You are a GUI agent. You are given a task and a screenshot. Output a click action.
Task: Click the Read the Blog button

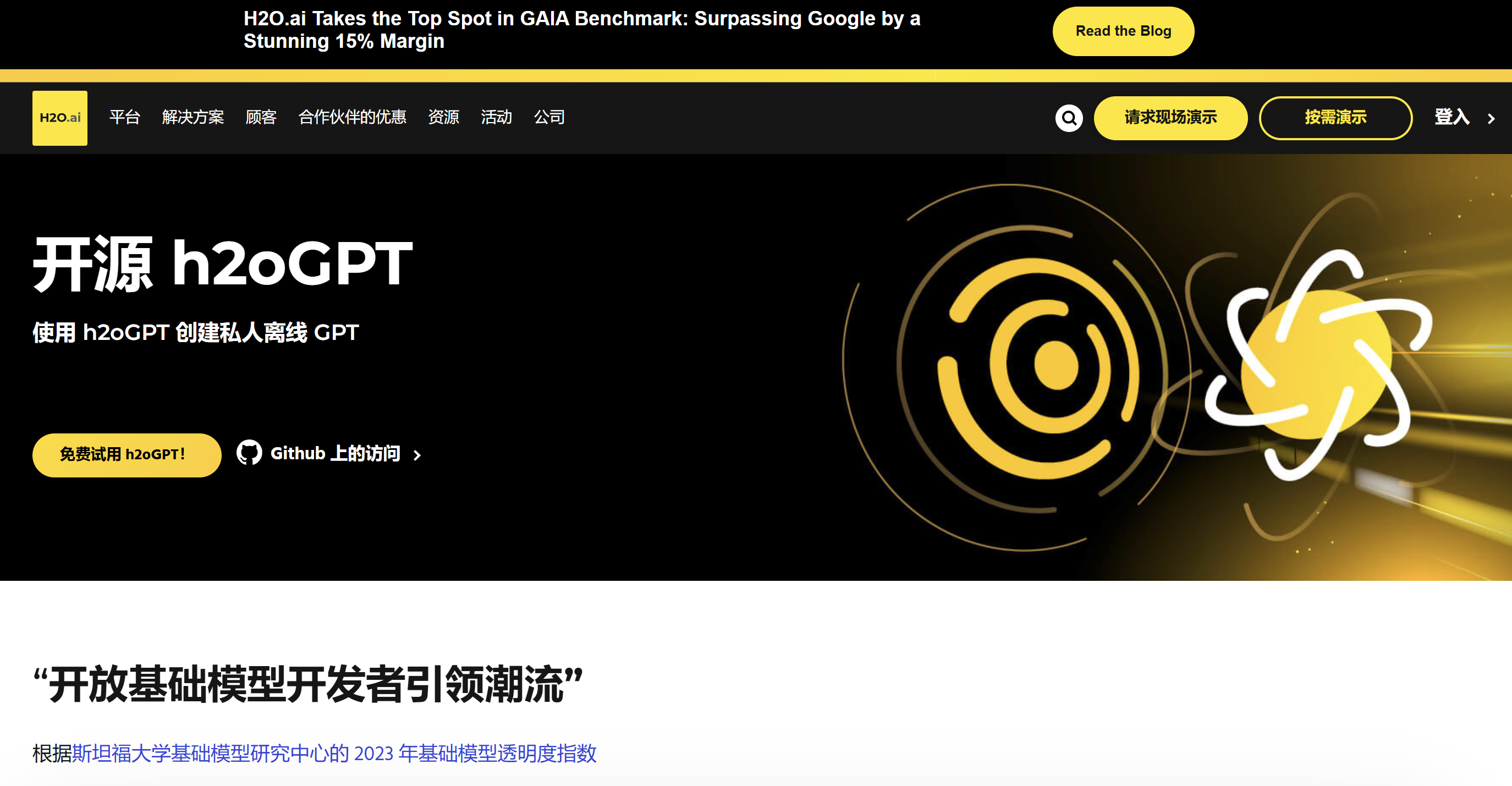(1123, 31)
